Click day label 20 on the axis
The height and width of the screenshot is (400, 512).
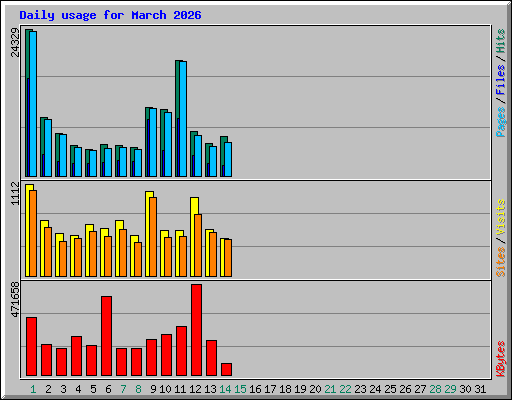click(x=315, y=389)
